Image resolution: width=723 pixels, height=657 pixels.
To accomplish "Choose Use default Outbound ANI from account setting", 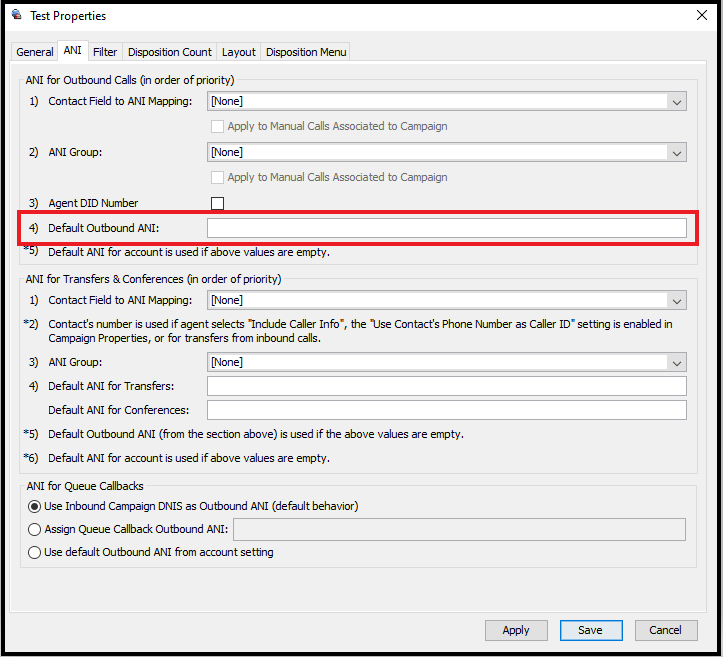I will [x=34, y=552].
